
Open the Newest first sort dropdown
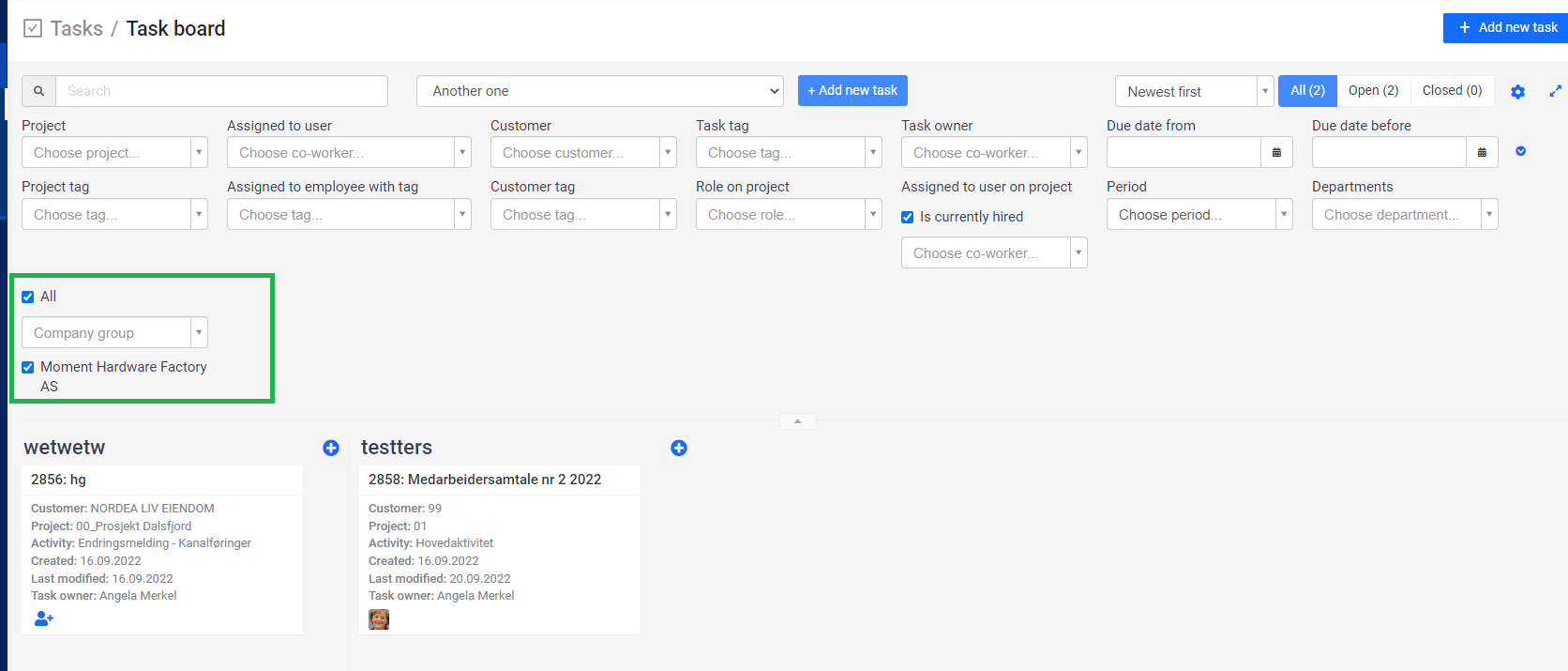[1194, 91]
